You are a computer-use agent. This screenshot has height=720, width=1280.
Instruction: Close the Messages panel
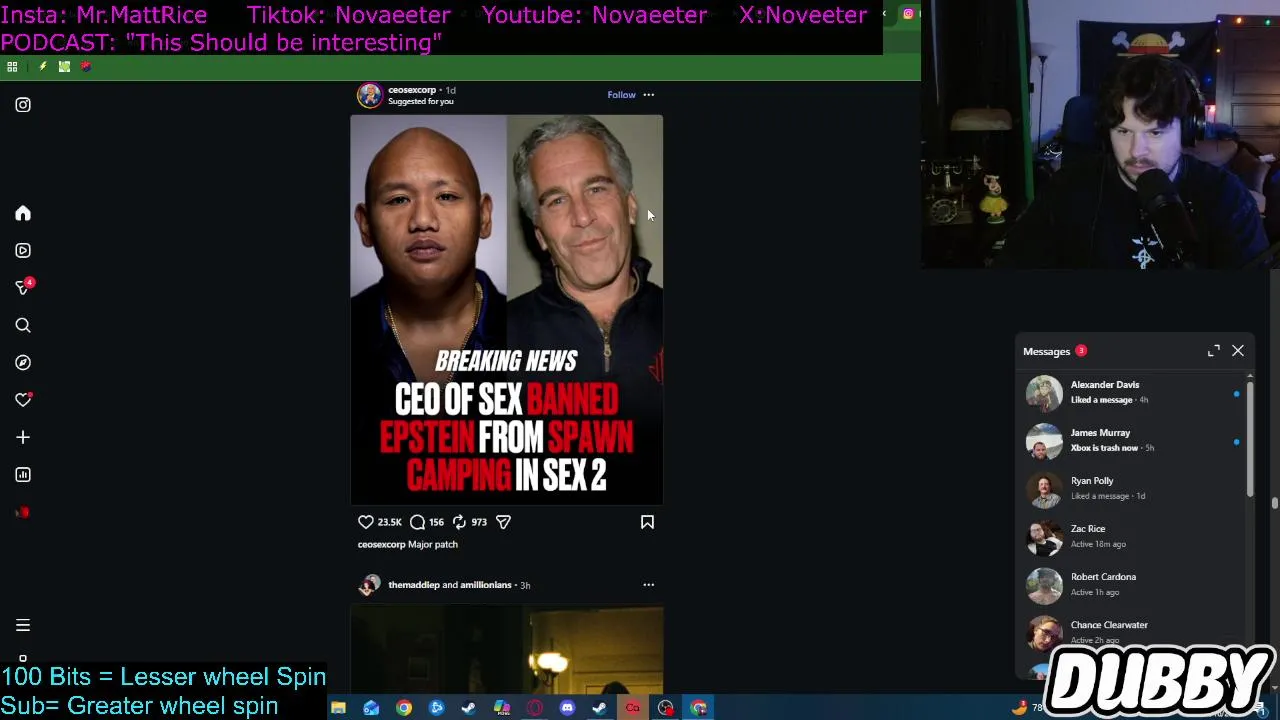[x=1238, y=351]
